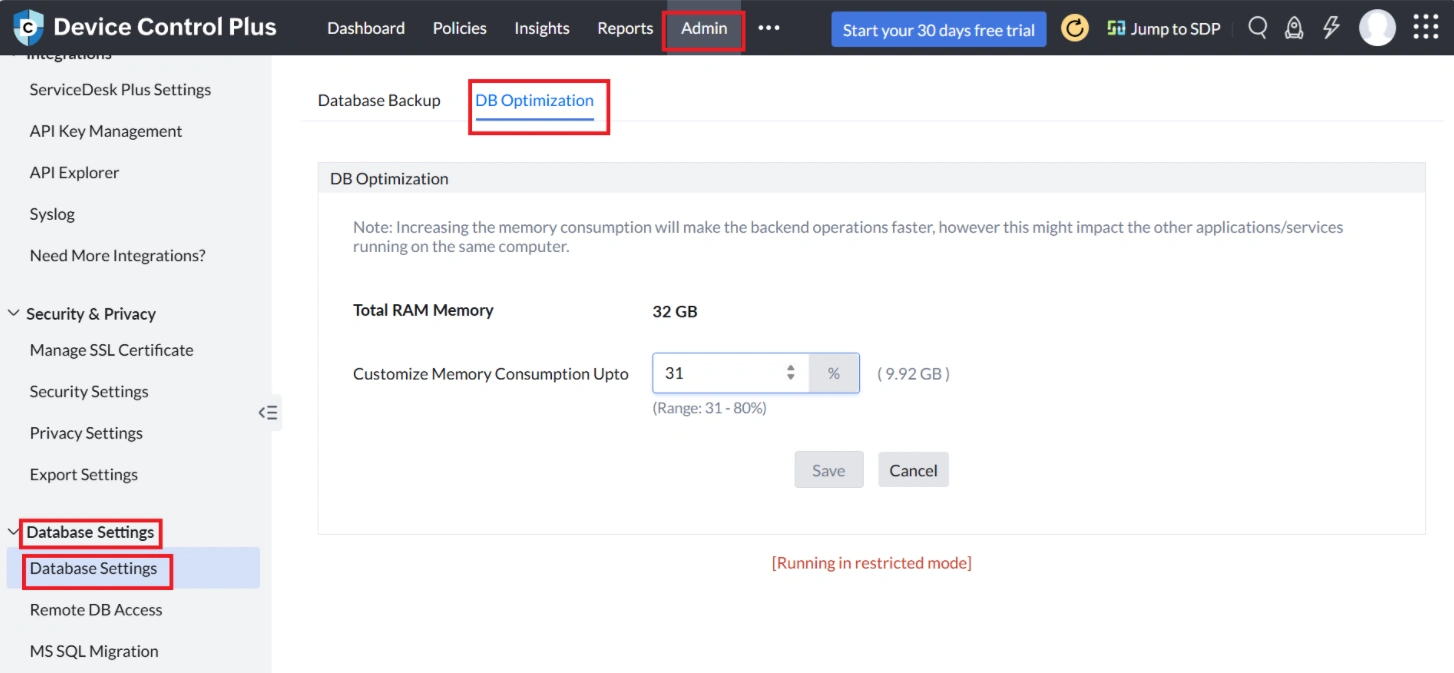Viewport: 1454px width, 673px height.
Task: Open MS SQL Migration
Action: coord(94,651)
